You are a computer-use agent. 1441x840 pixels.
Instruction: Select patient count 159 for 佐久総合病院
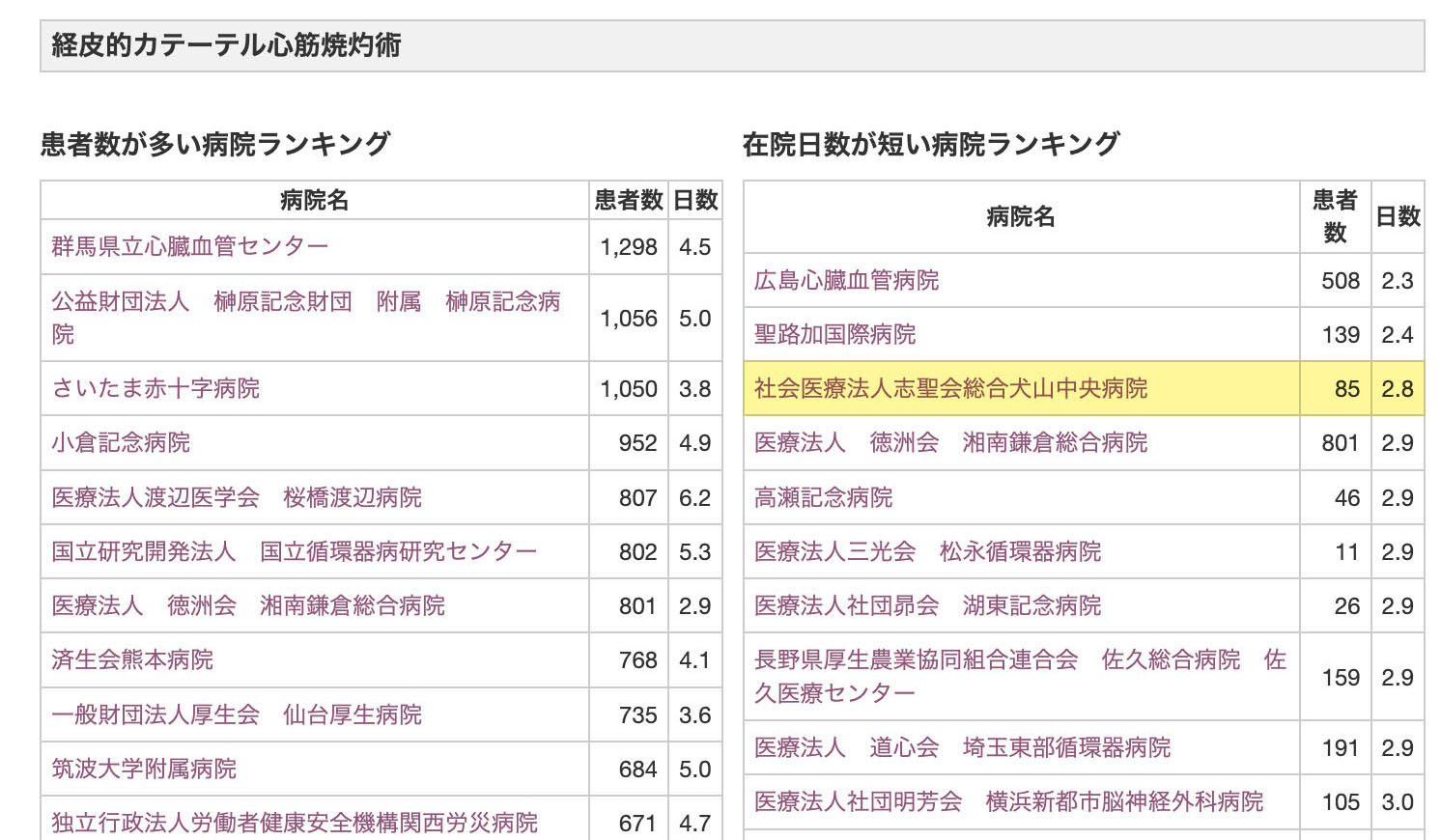(x=1336, y=677)
